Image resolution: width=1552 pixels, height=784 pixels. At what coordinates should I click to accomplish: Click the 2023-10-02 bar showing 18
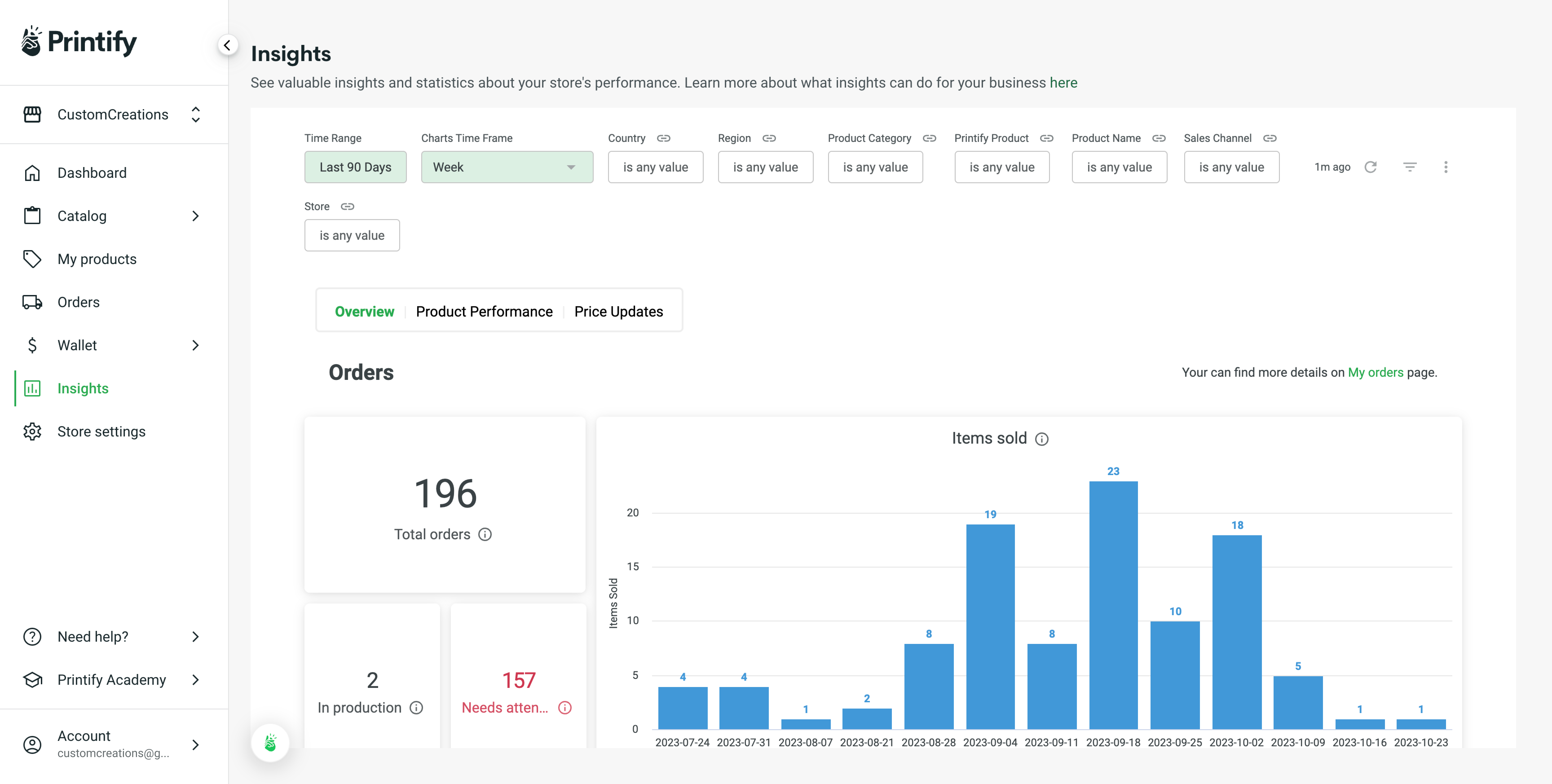(1237, 632)
